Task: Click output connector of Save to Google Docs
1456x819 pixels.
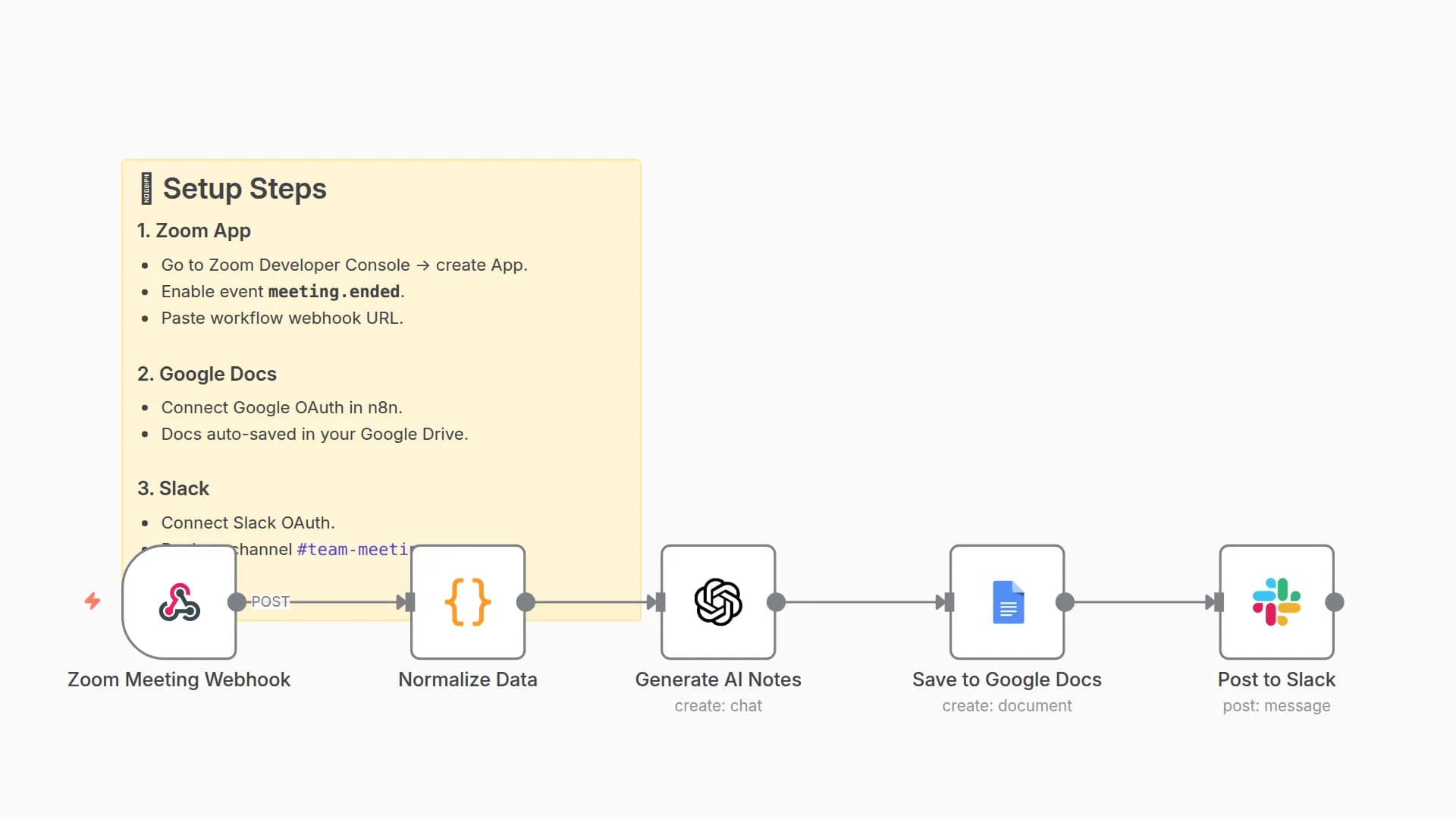Action: (x=1065, y=602)
